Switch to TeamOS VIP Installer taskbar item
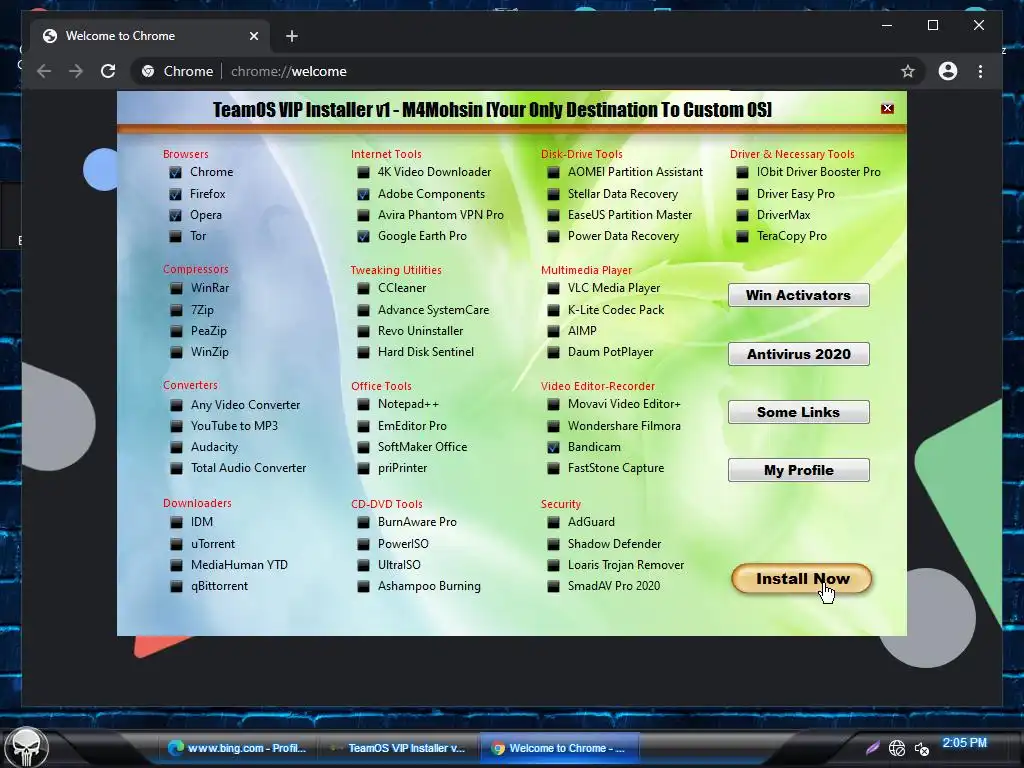Screen dimensions: 1024x768 pyautogui.click(x=398, y=748)
